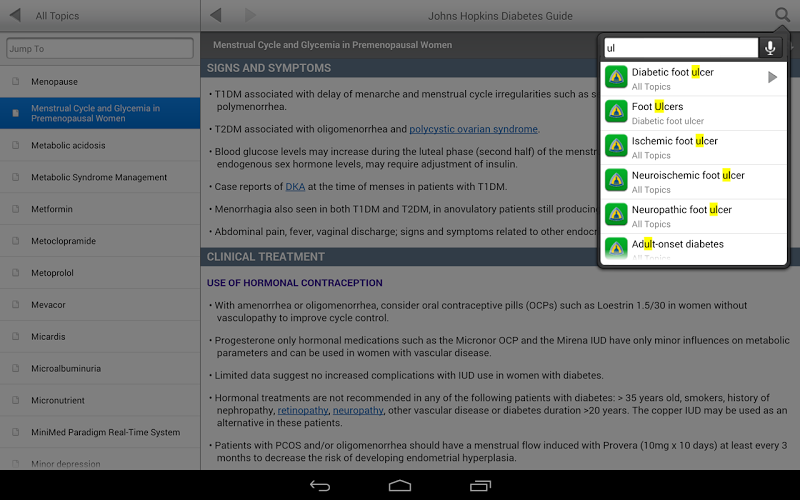The width and height of the screenshot is (800, 500).
Task: Choose the Diabetic foot ulcer search result
Action: [x=694, y=78]
